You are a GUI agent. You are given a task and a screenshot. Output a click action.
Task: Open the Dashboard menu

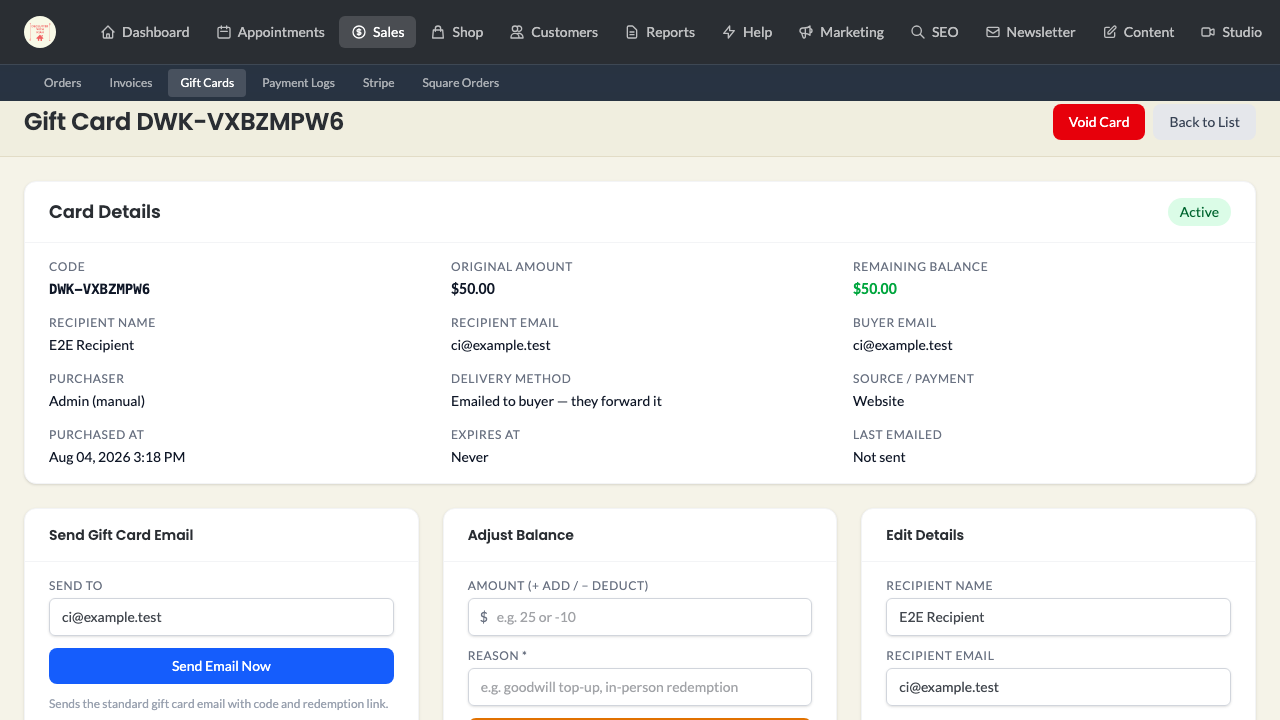click(x=145, y=32)
